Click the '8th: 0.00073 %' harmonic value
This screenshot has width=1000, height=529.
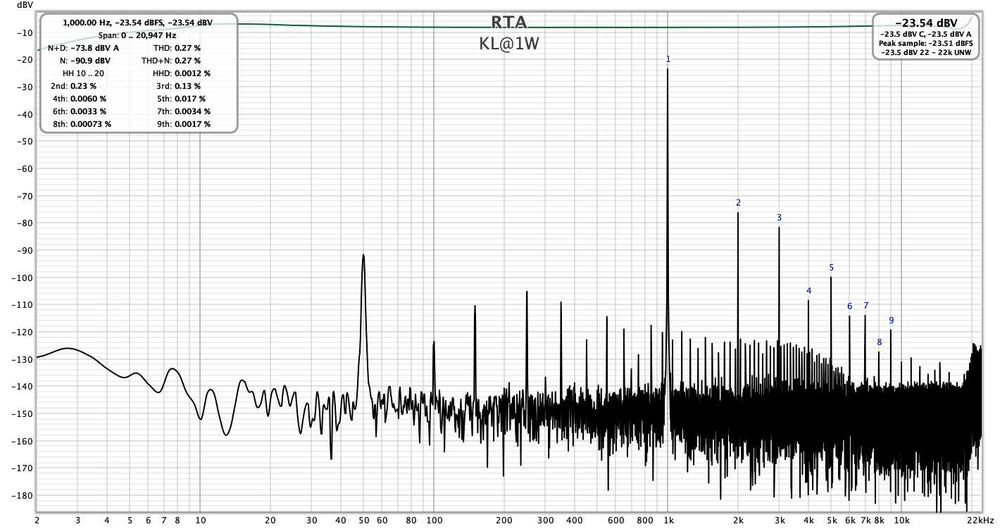tap(82, 124)
